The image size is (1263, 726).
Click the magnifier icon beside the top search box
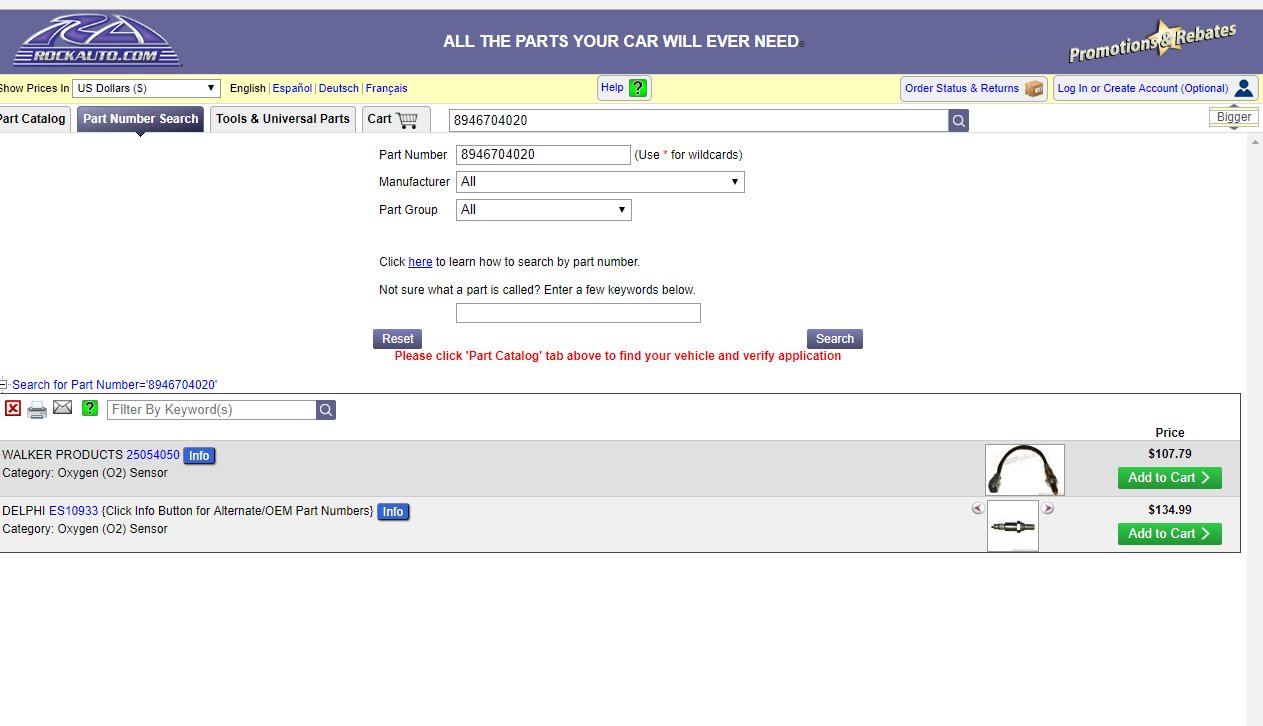click(x=959, y=121)
